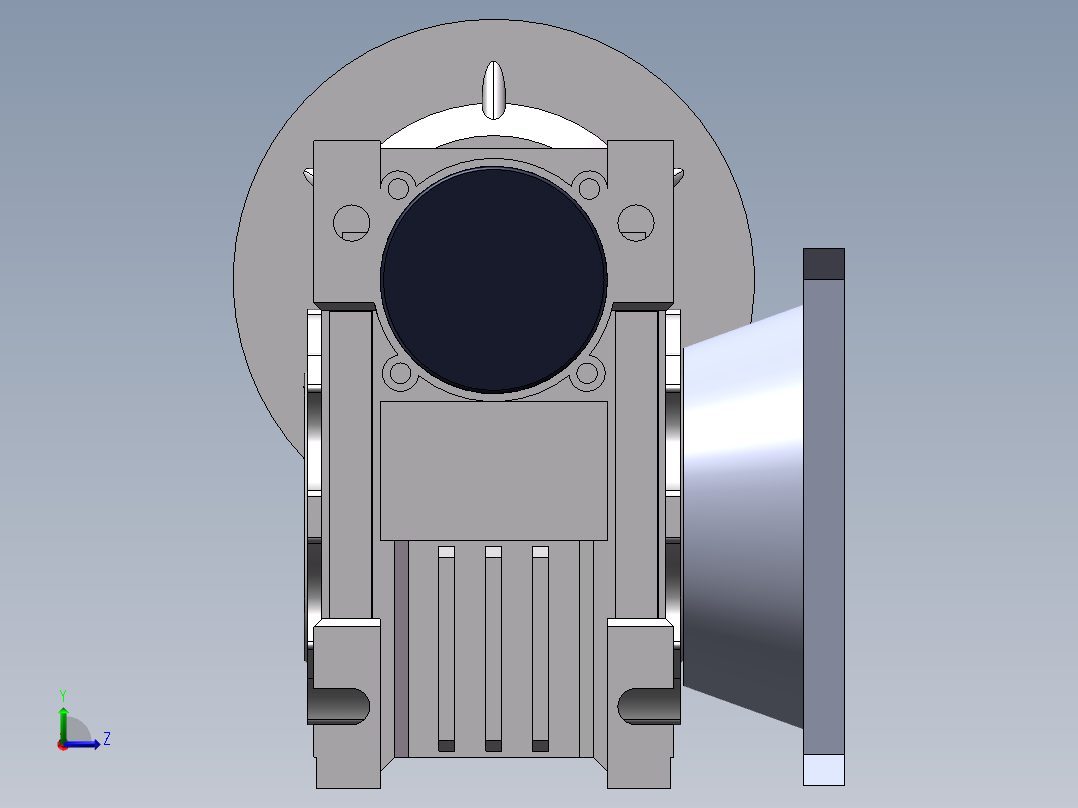1078x808 pixels.
Task: Select the right mounting foot slot
Action: pyautogui.click(x=647, y=705)
